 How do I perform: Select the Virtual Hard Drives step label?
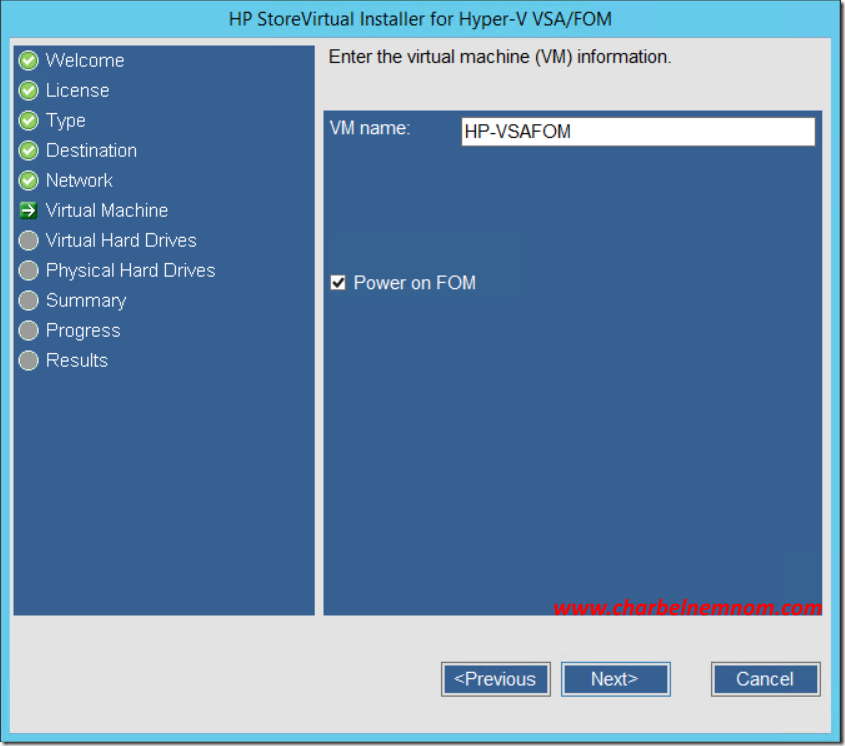pos(121,240)
